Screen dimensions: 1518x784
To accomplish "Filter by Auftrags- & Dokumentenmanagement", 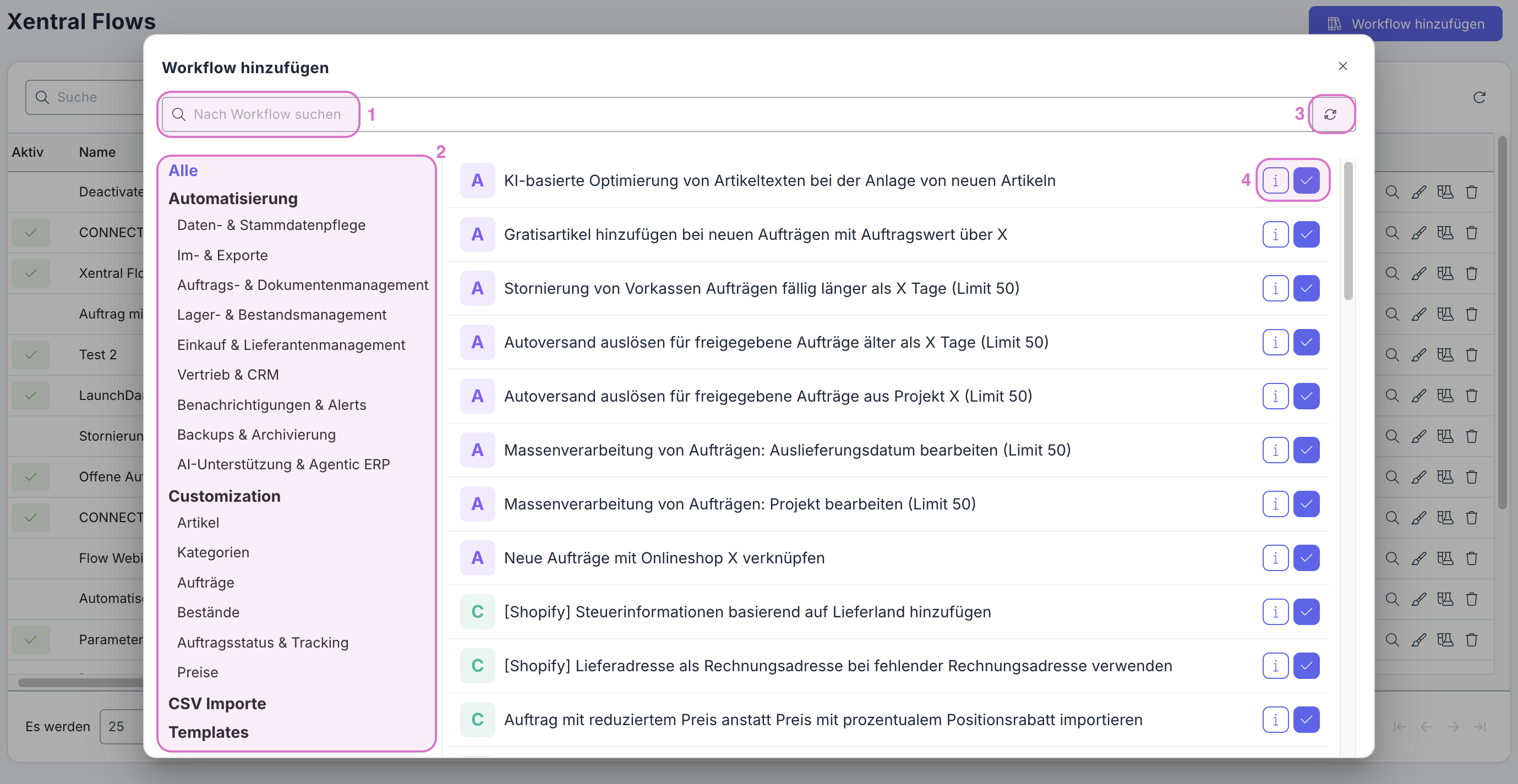I will (x=302, y=284).
